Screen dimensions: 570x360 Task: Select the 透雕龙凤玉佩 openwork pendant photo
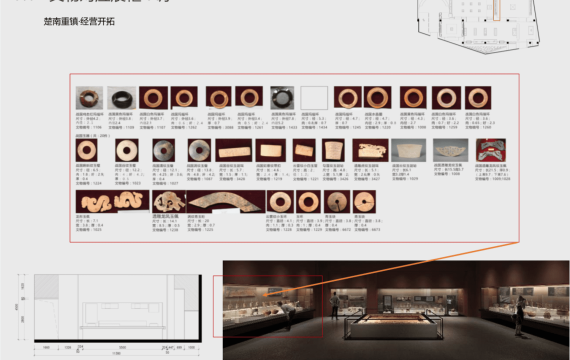tap(169, 201)
